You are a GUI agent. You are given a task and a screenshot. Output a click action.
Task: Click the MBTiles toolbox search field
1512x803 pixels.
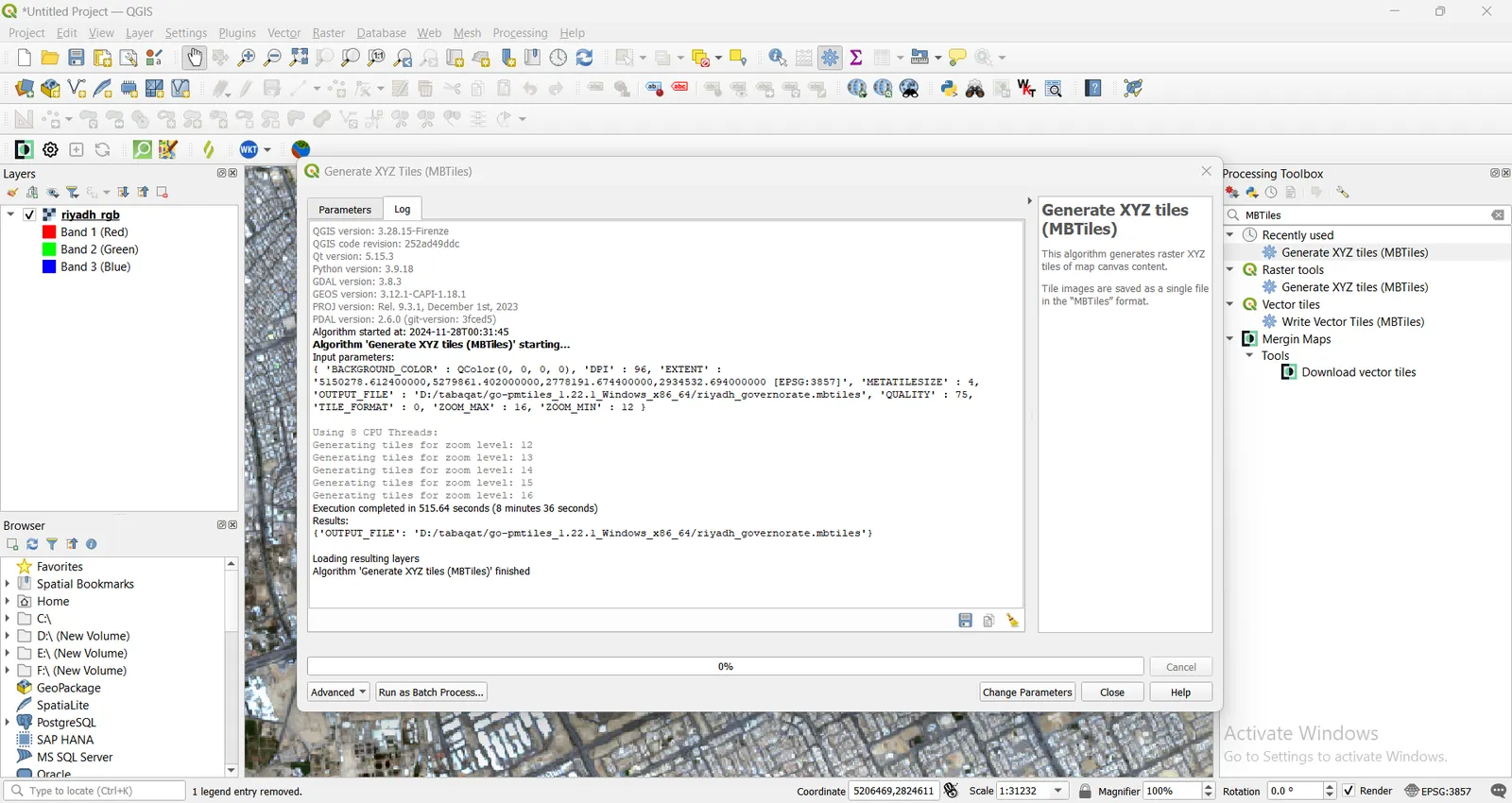[1366, 215]
